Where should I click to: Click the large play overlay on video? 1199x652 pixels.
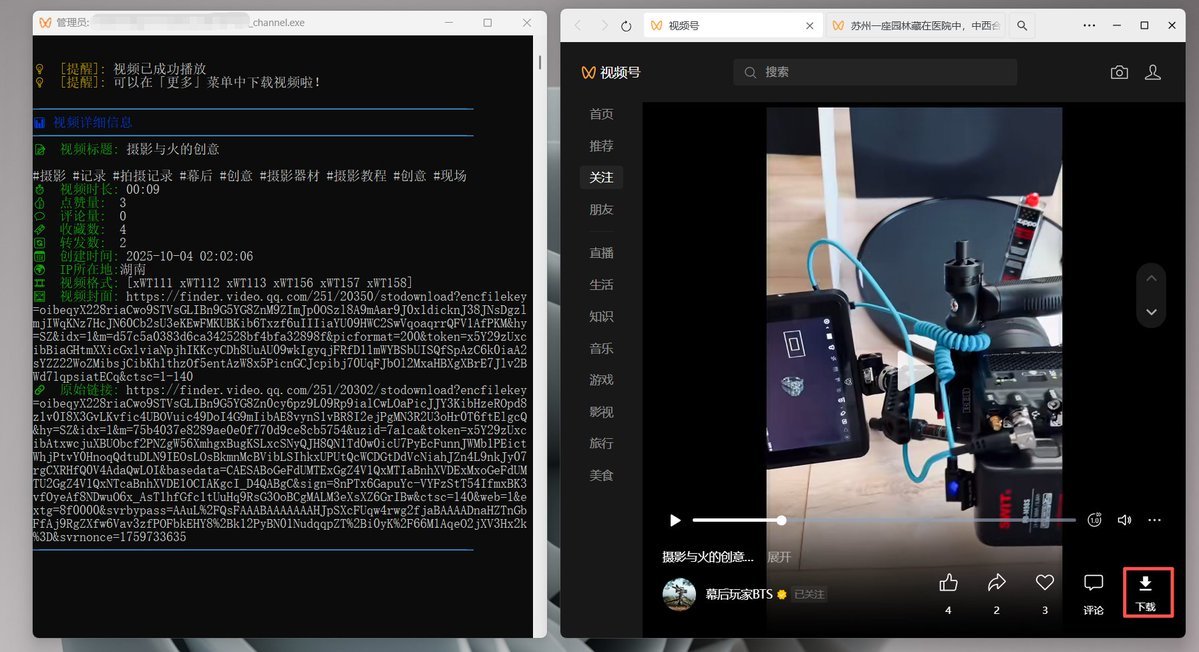pos(915,371)
